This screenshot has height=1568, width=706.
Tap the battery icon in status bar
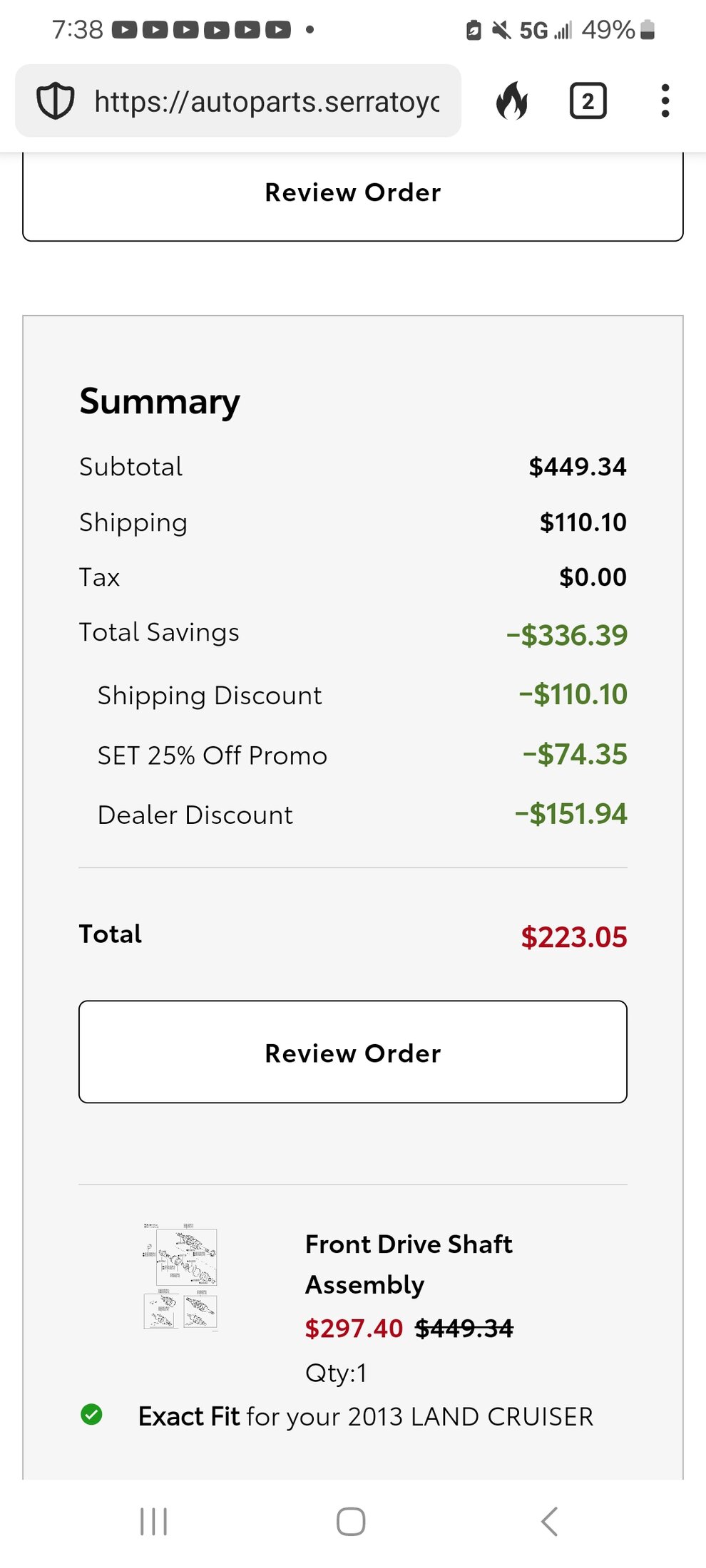tap(648, 29)
